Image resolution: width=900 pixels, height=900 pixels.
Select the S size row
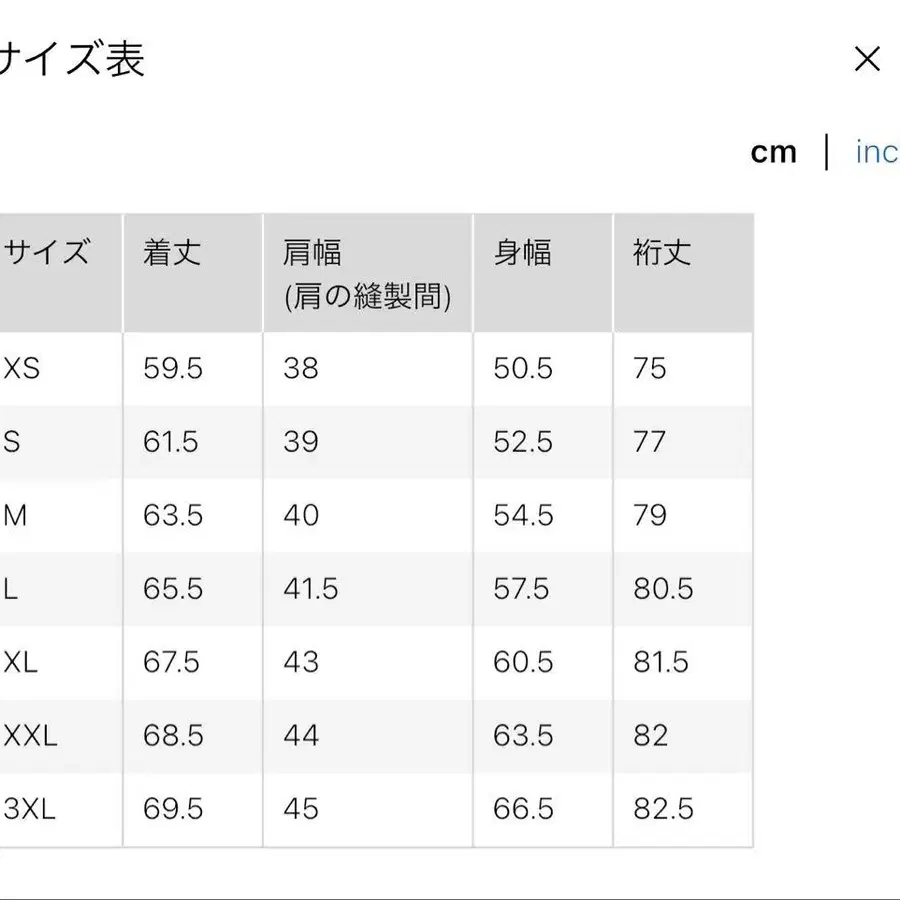coord(15,441)
